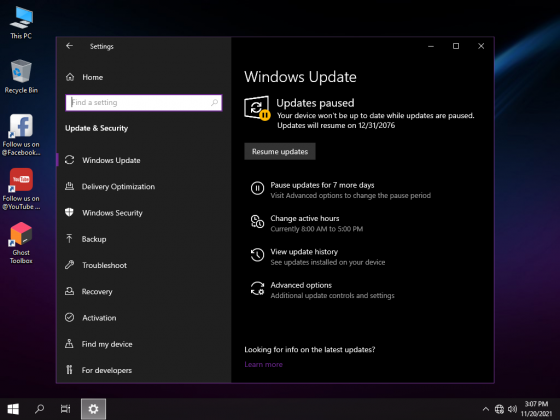Select the Ghost Toolbox desktop icon

pyautogui.click(x=21, y=243)
